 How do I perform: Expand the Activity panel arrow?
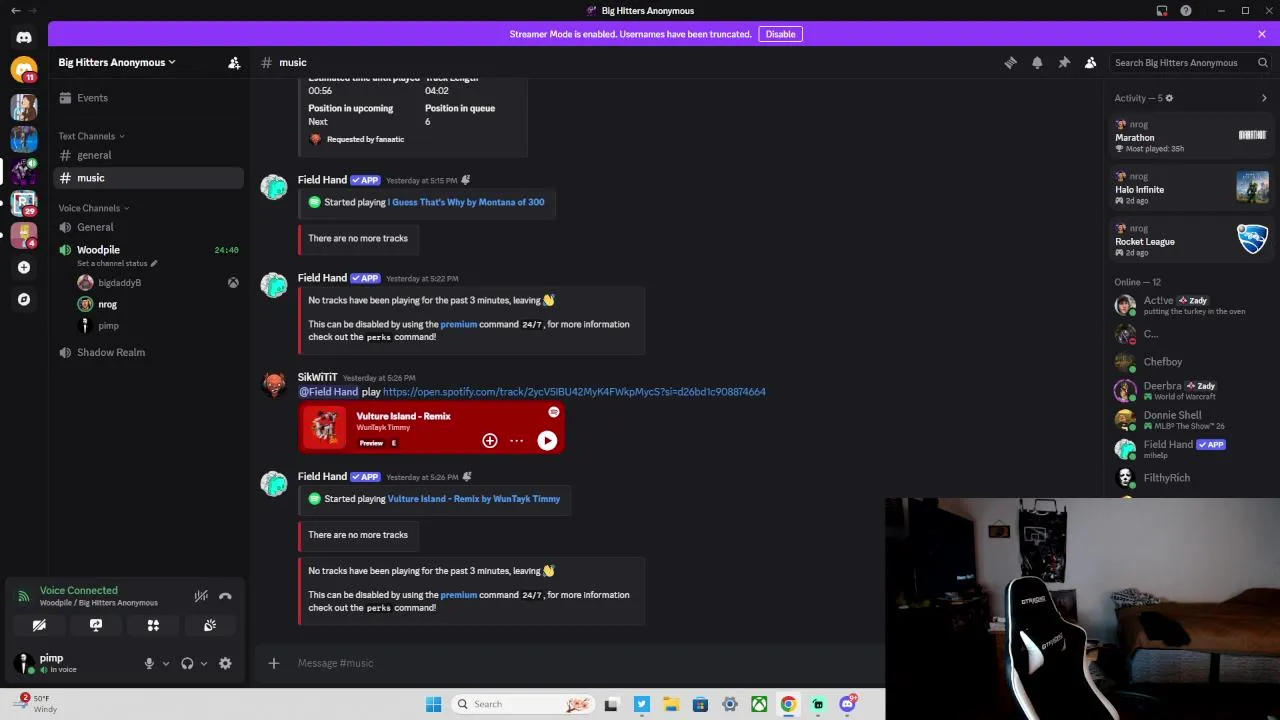[x=1264, y=98]
